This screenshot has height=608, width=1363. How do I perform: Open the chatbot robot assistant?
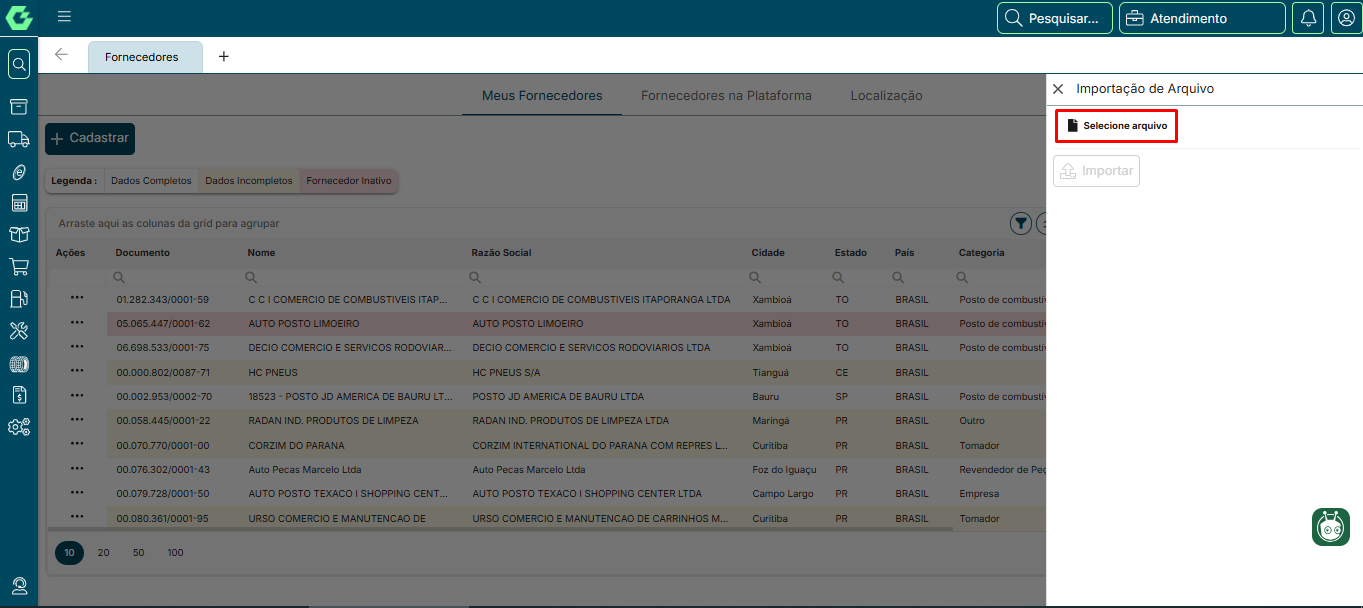coord(1331,527)
